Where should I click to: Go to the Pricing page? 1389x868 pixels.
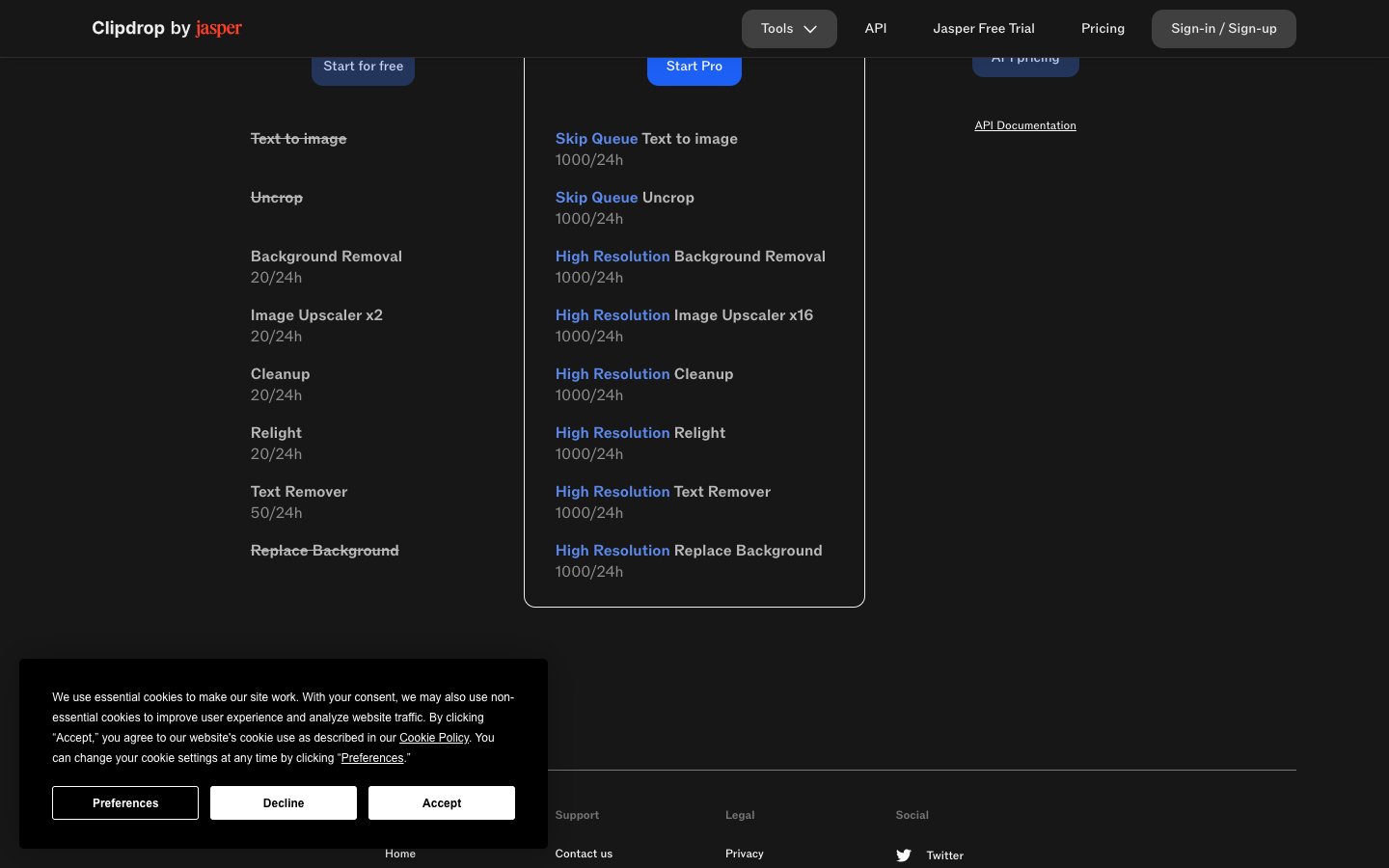click(x=1103, y=28)
